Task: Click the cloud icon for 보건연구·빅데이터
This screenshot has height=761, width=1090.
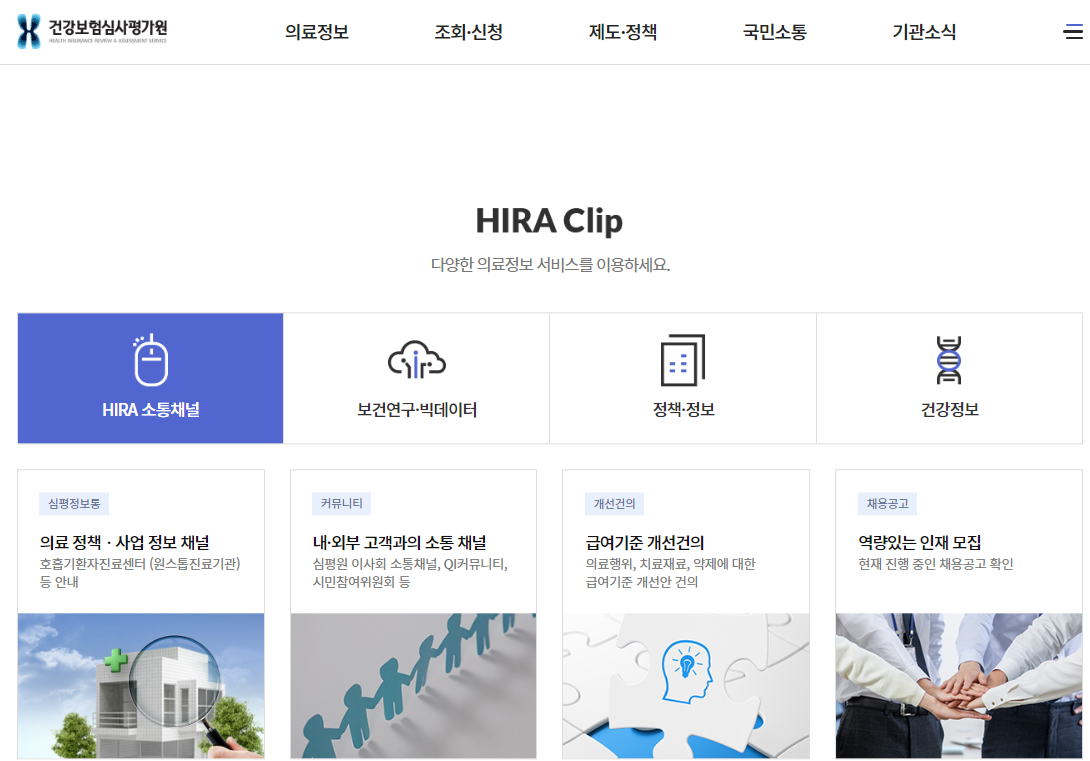Action: click(x=416, y=359)
